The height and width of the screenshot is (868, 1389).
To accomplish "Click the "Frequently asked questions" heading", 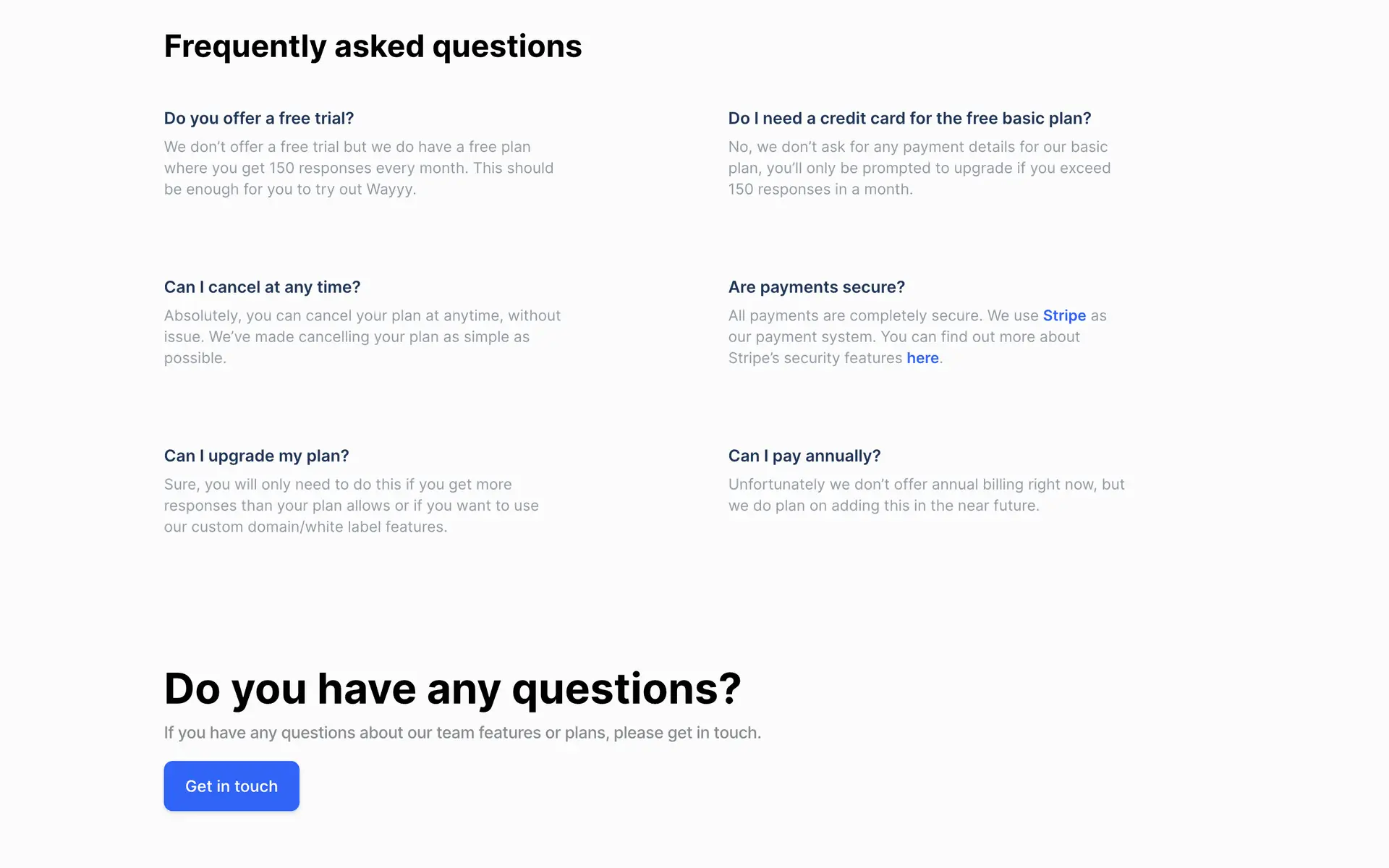I will (373, 46).
